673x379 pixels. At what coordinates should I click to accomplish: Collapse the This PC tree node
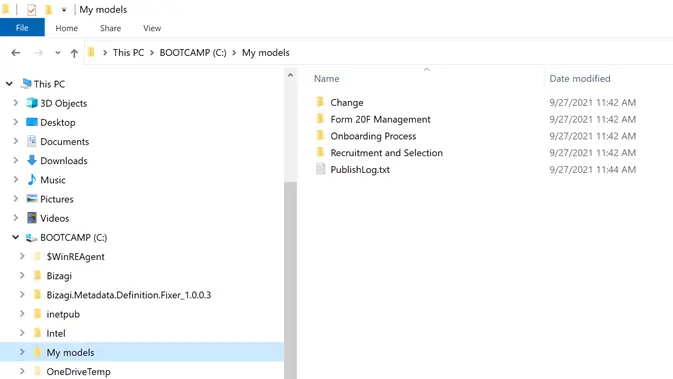[9, 84]
